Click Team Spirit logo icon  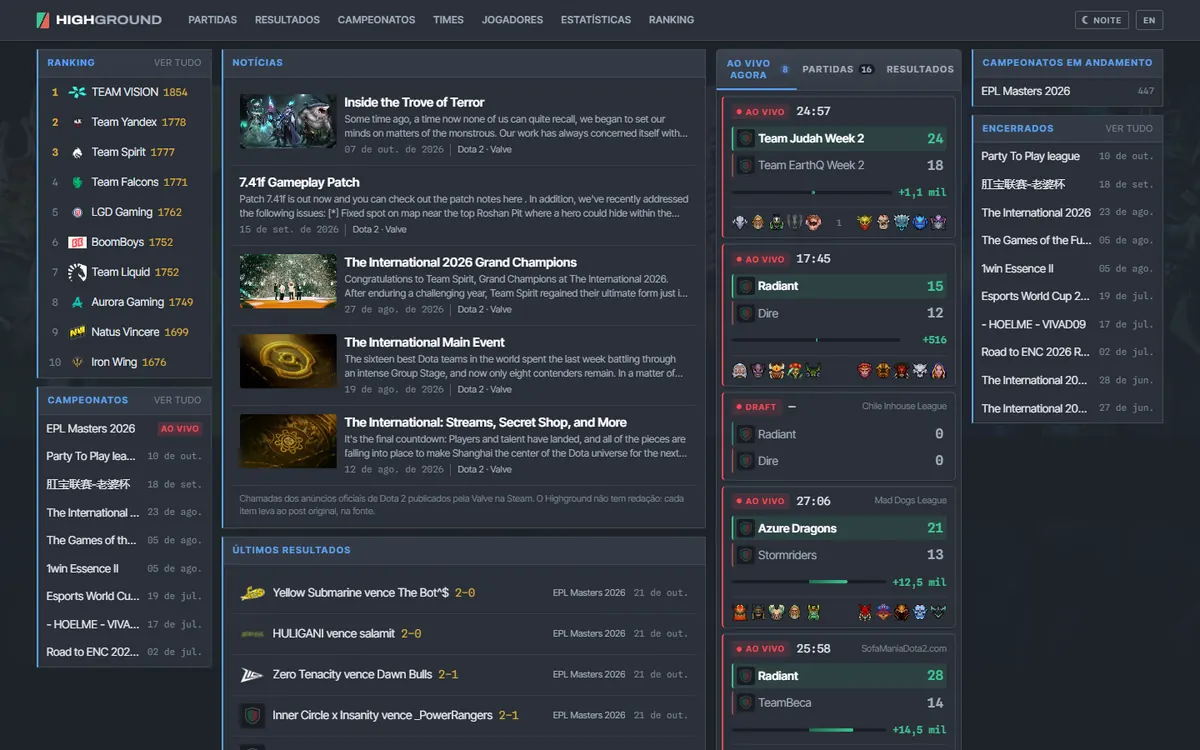tap(77, 152)
